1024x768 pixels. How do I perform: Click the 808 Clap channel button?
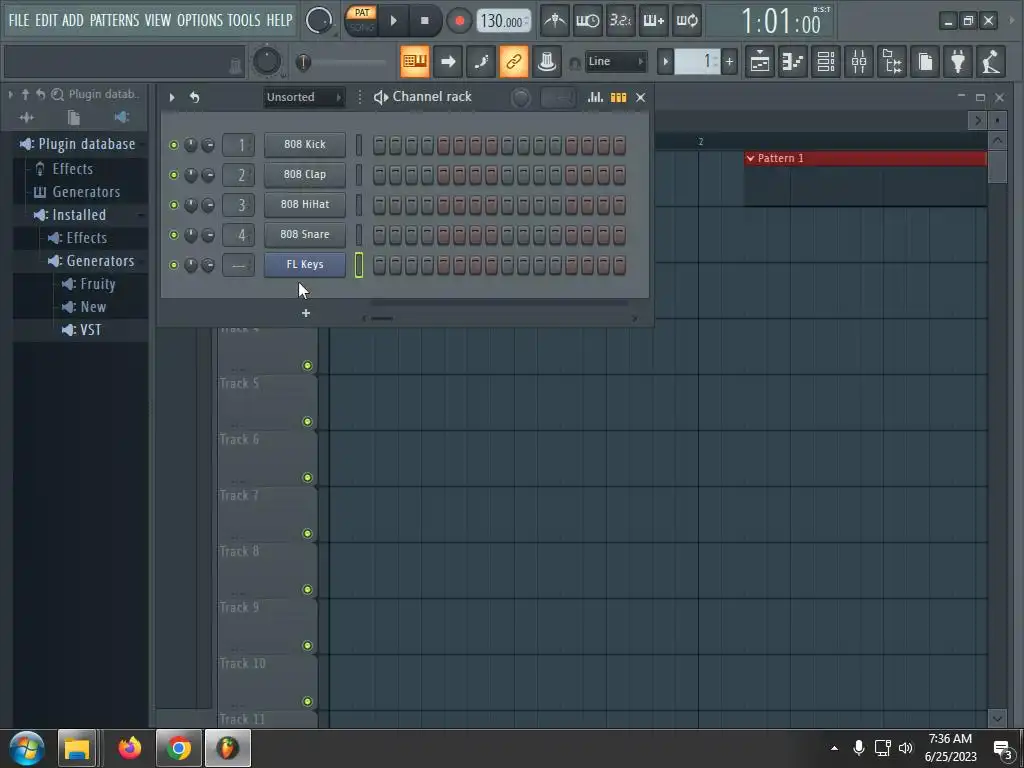(305, 174)
